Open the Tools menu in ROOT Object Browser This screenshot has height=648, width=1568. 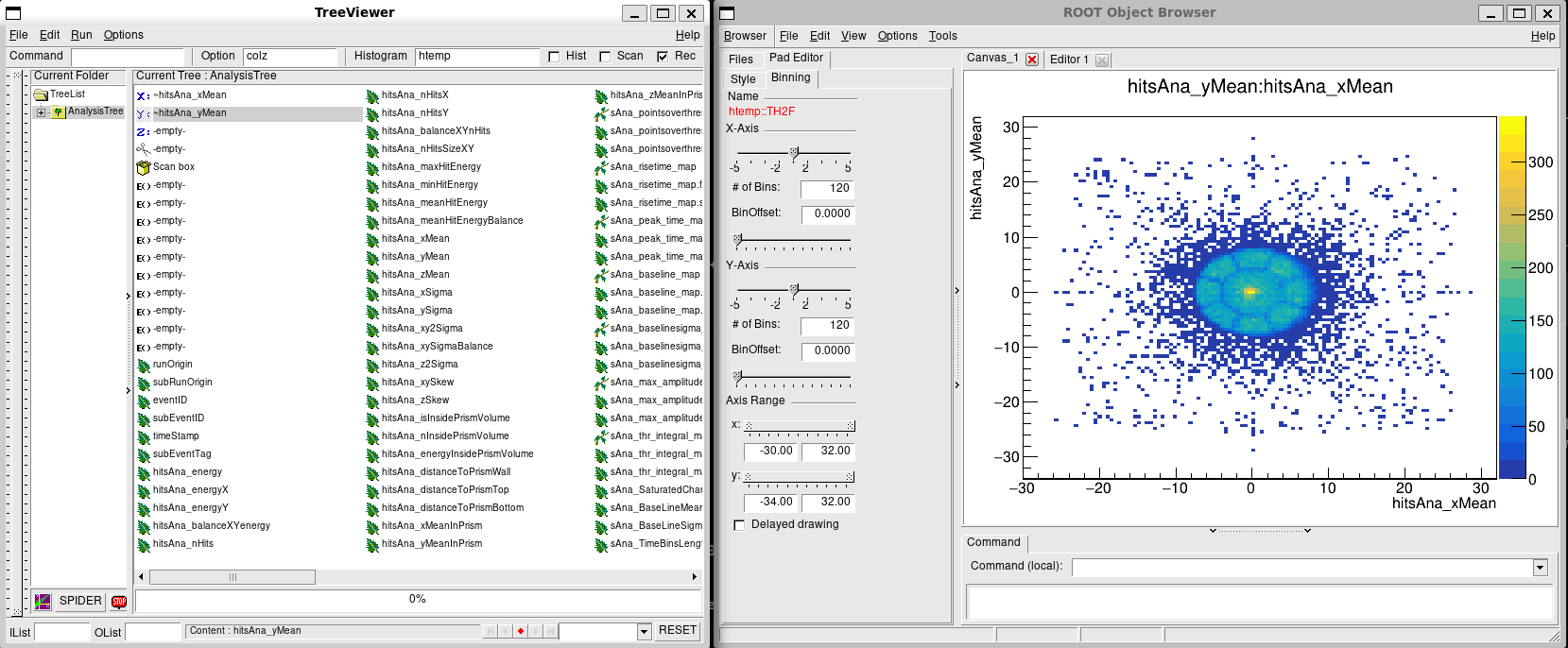point(943,36)
